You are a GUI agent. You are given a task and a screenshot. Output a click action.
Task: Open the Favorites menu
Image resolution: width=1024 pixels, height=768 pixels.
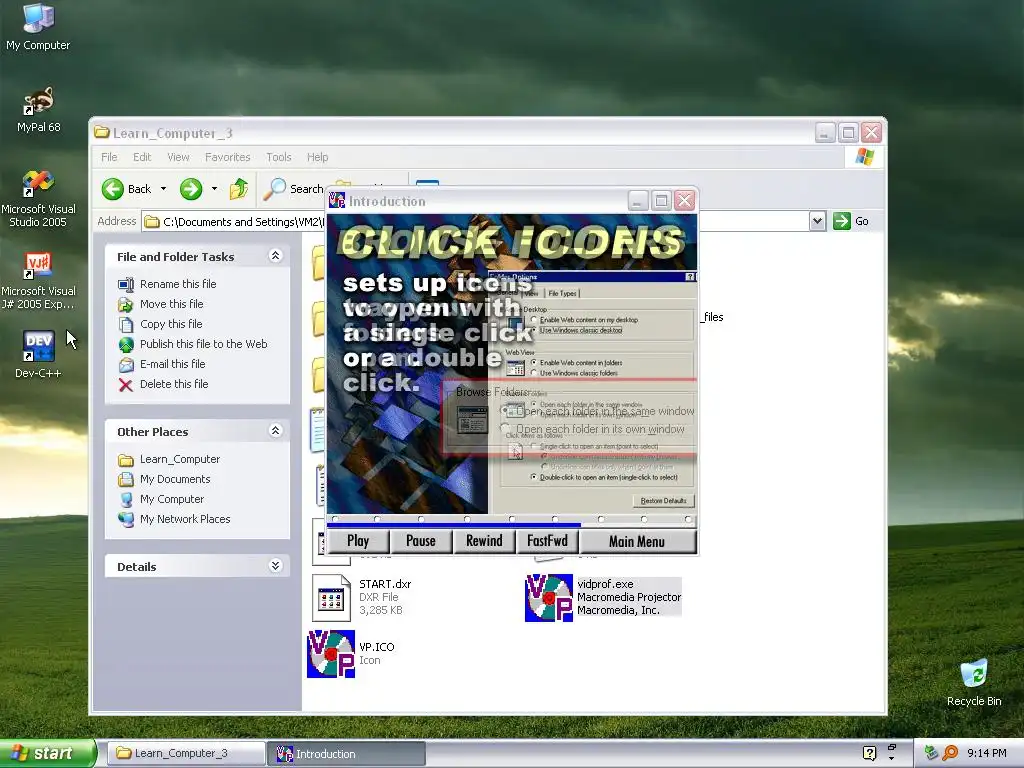227,157
